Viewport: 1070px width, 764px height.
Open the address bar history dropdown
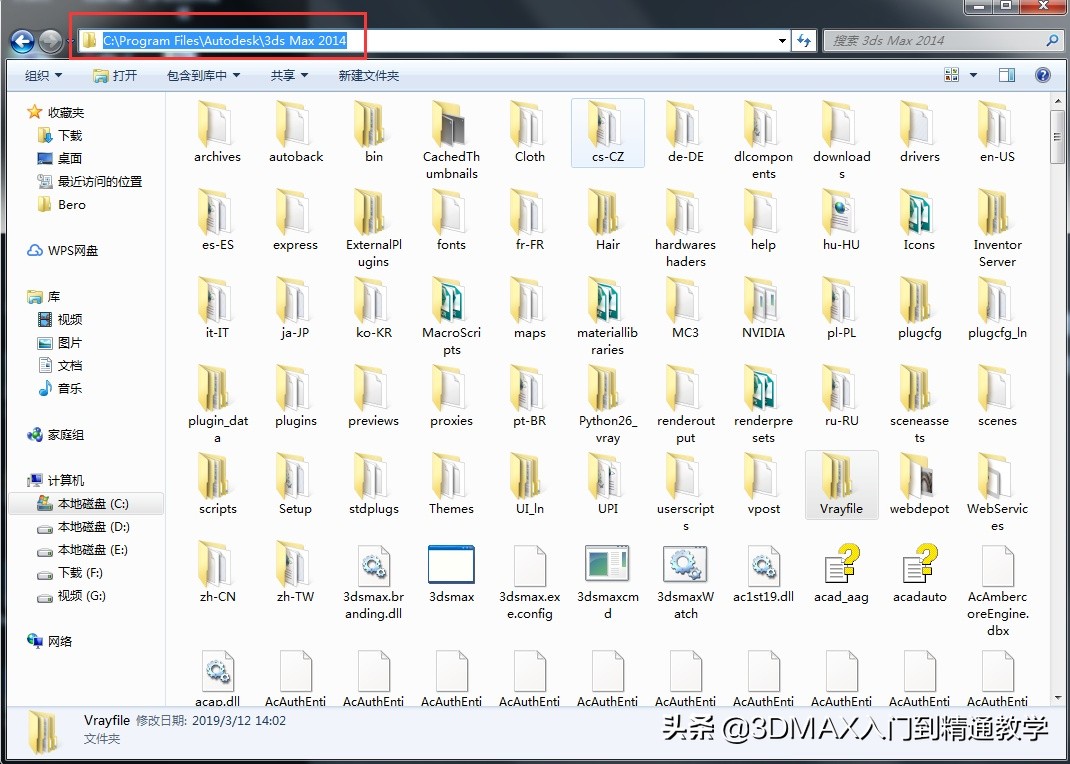[x=782, y=41]
